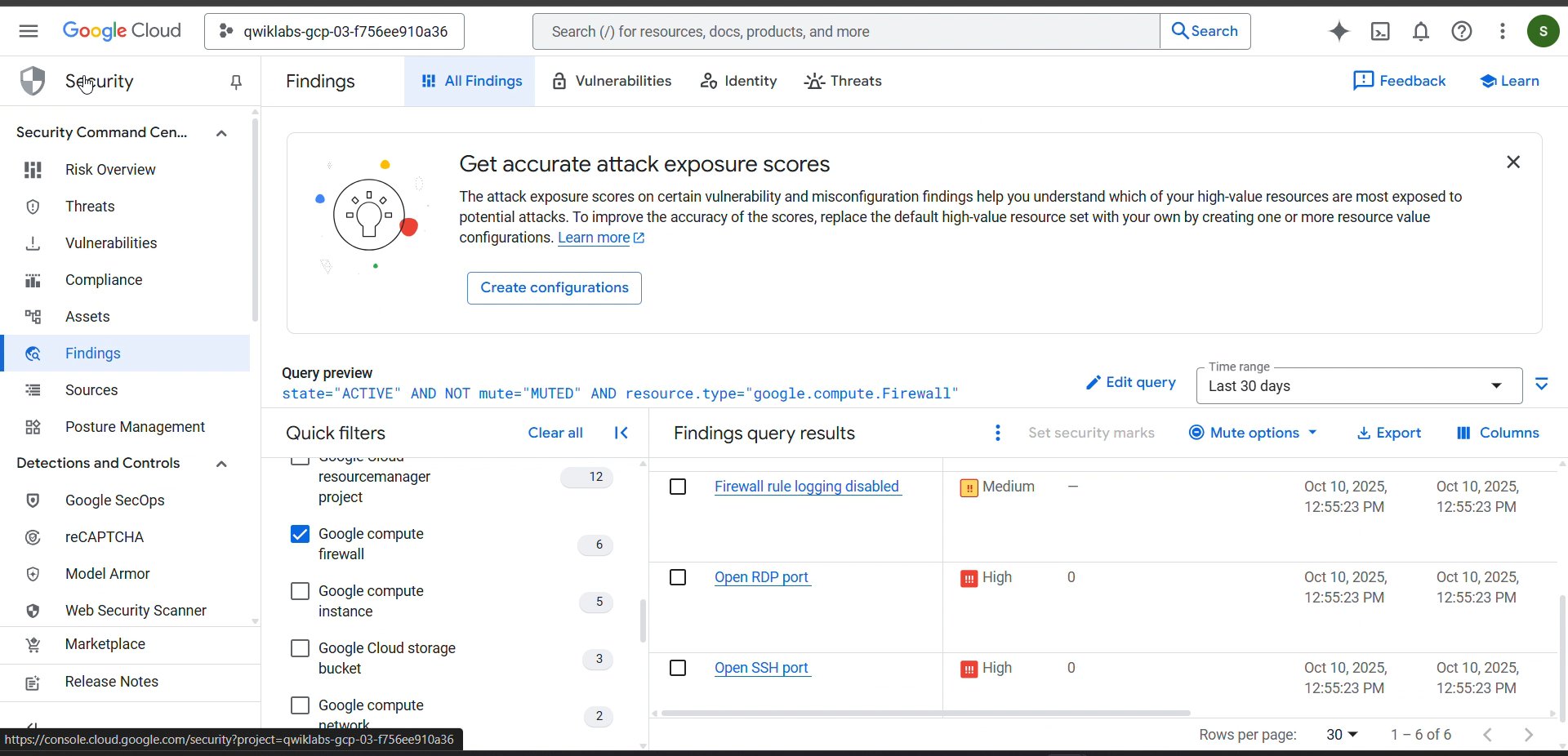Expand the query filter options arrow
1568x756 pixels.
pyautogui.click(x=1542, y=384)
